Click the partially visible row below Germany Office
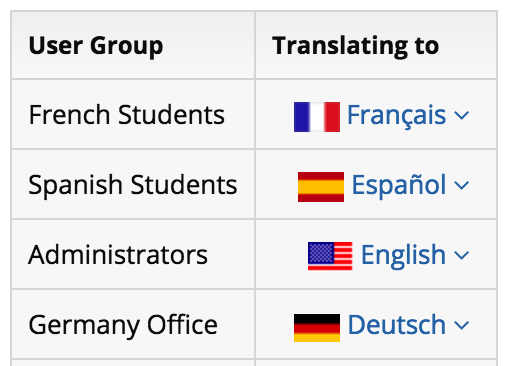 click(254, 363)
